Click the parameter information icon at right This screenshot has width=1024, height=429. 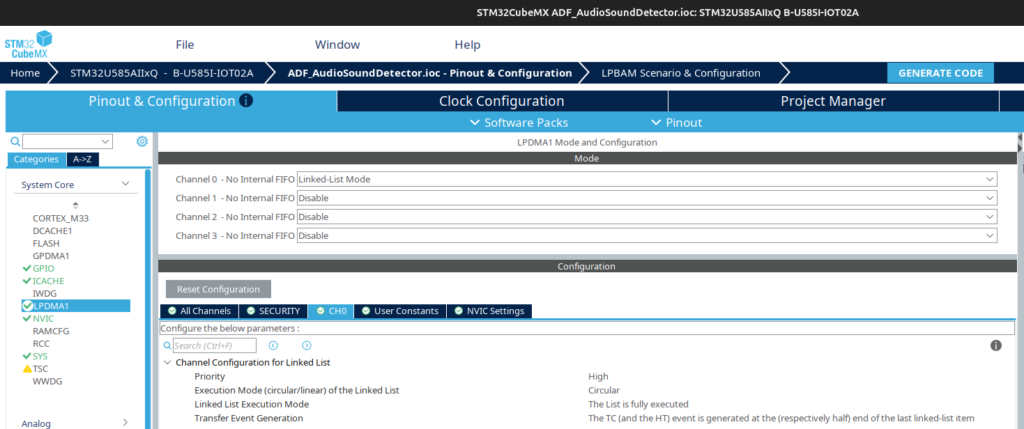(996, 345)
